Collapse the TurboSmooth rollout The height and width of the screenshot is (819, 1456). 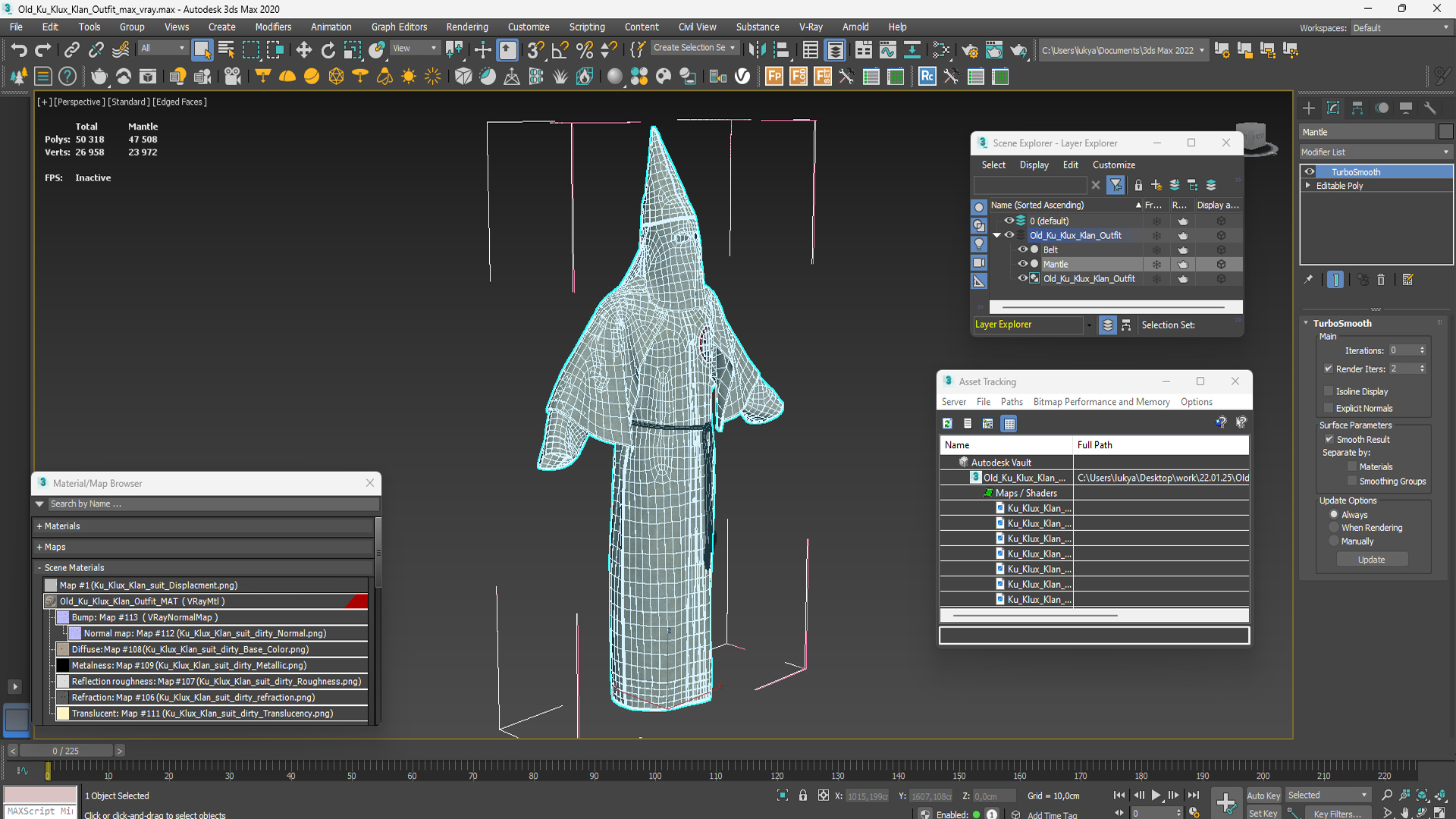(1306, 323)
